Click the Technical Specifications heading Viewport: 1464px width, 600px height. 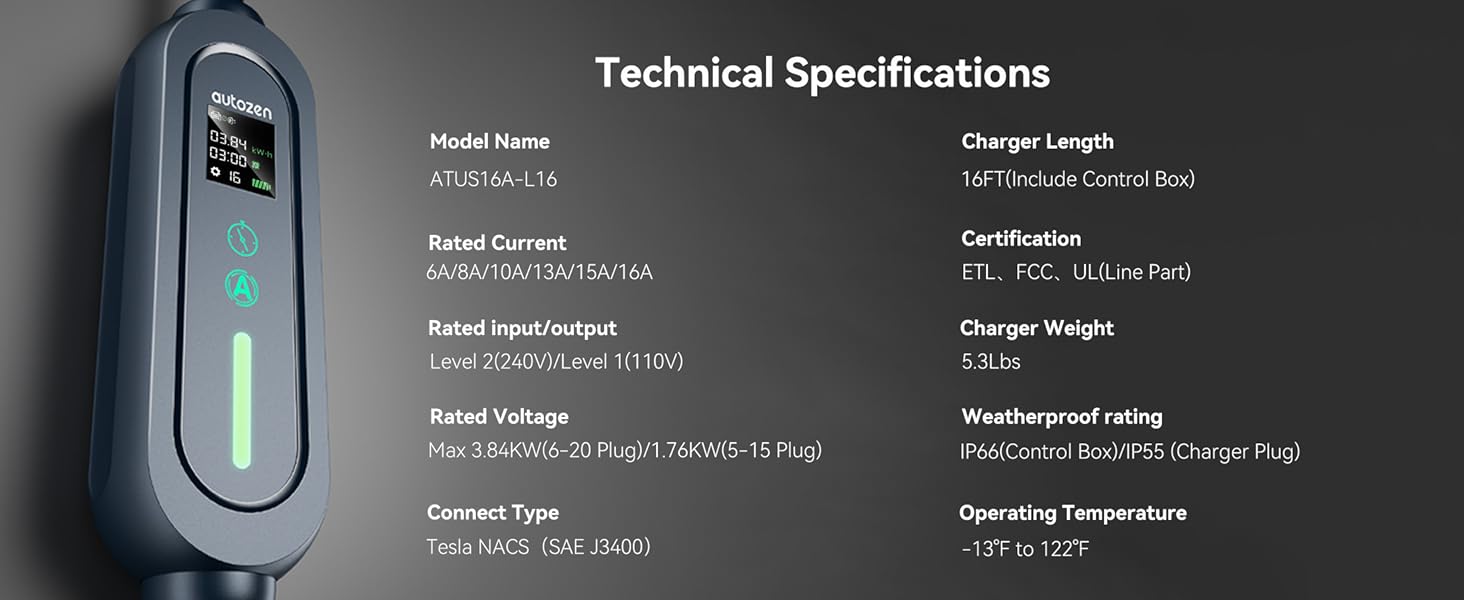pyautogui.click(x=822, y=73)
